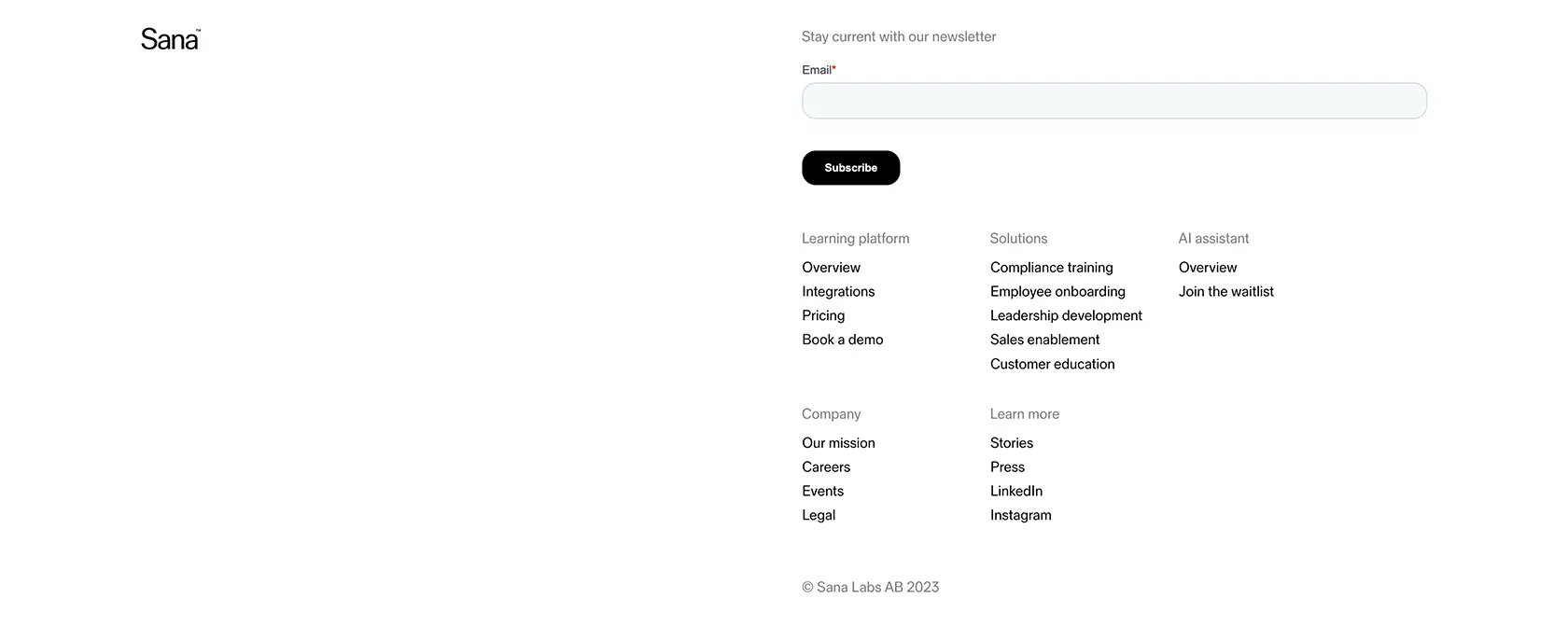Go to Integrations page
Screen dimensions: 1568x640
(838, 292)
